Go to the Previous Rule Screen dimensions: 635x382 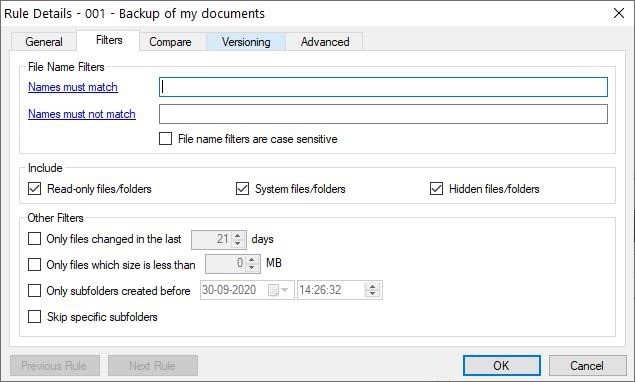(x=55, y=366)
